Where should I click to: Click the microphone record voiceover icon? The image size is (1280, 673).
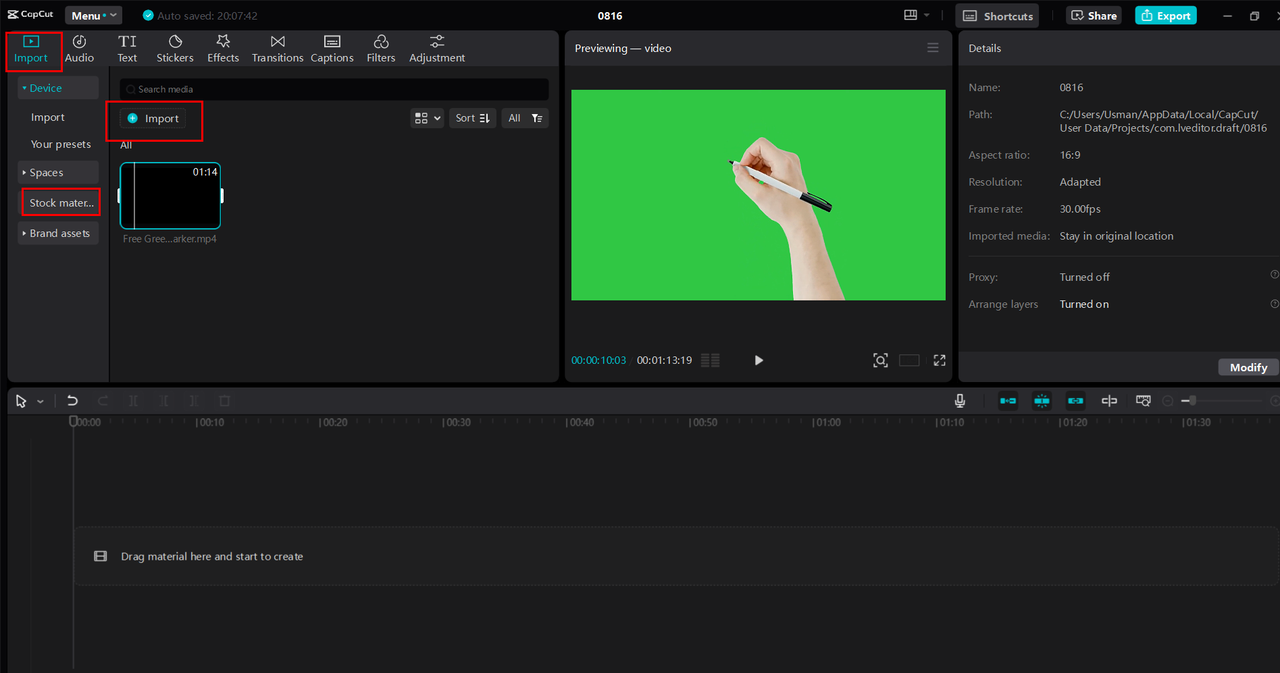(x=960, y=401)
